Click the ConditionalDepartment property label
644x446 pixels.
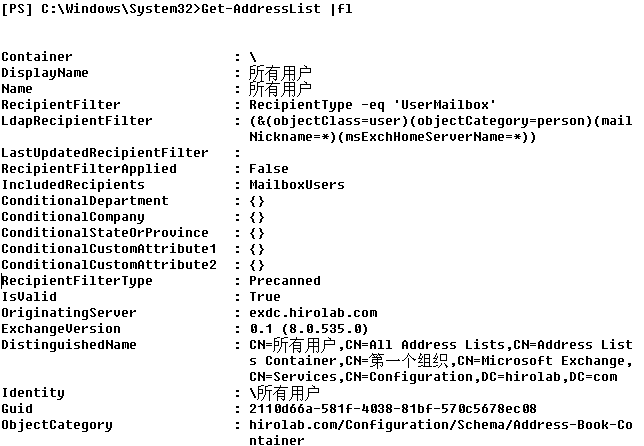pos(85,201)
